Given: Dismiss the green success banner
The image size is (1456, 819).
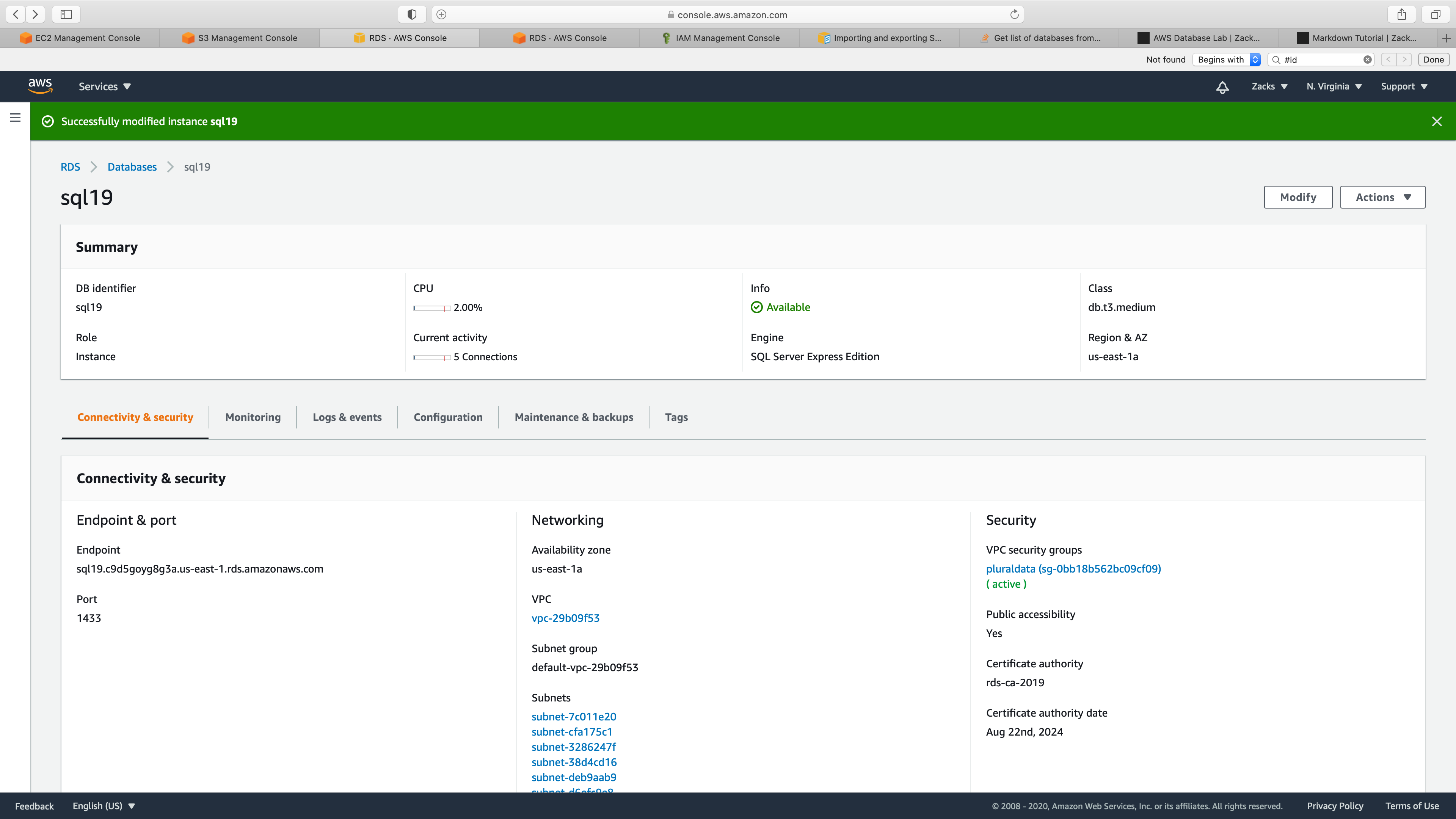Looking at the screenshot, I should (1436, 121).
